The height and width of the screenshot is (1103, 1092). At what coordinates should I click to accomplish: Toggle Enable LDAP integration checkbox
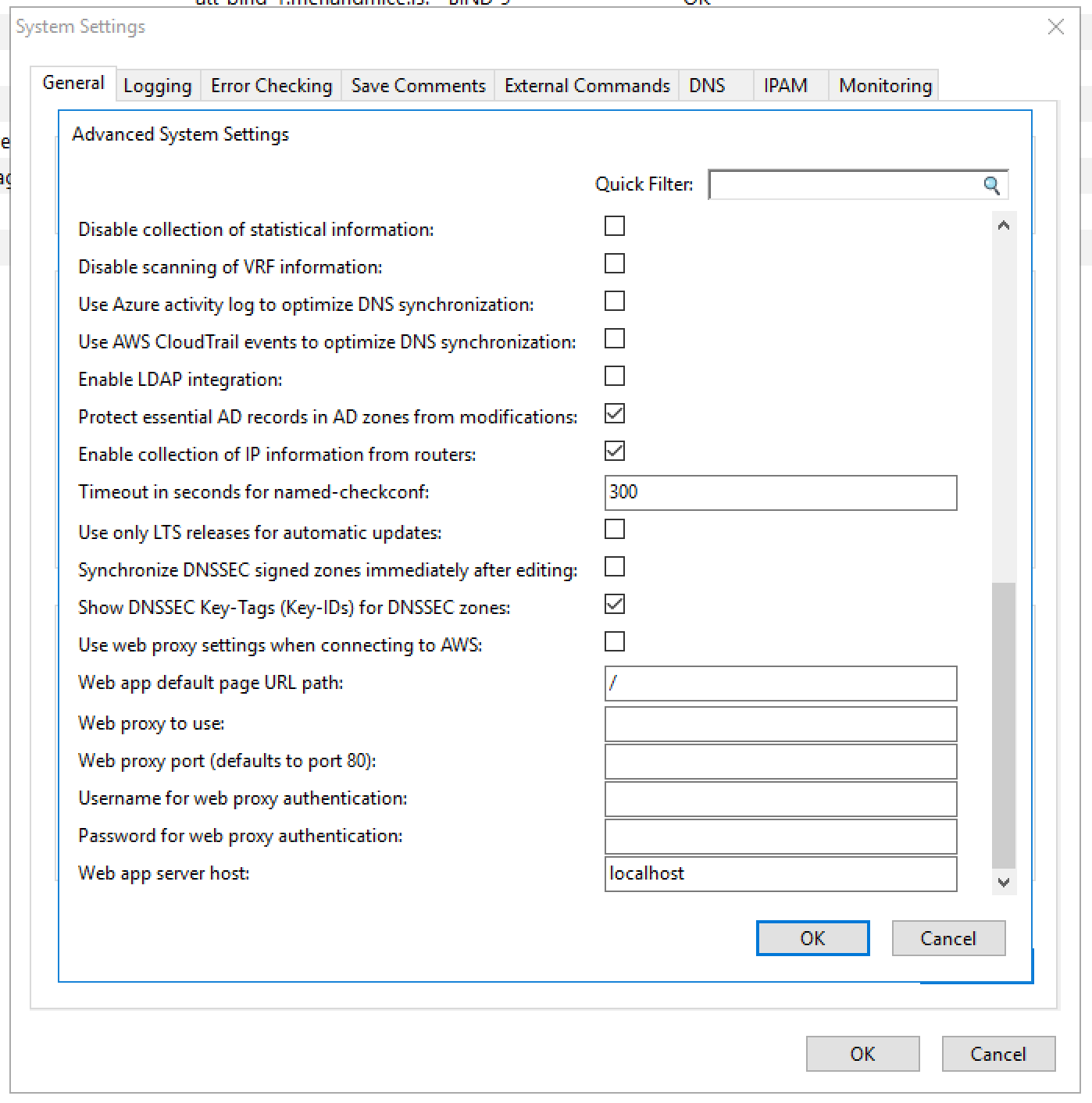[615, 377]
